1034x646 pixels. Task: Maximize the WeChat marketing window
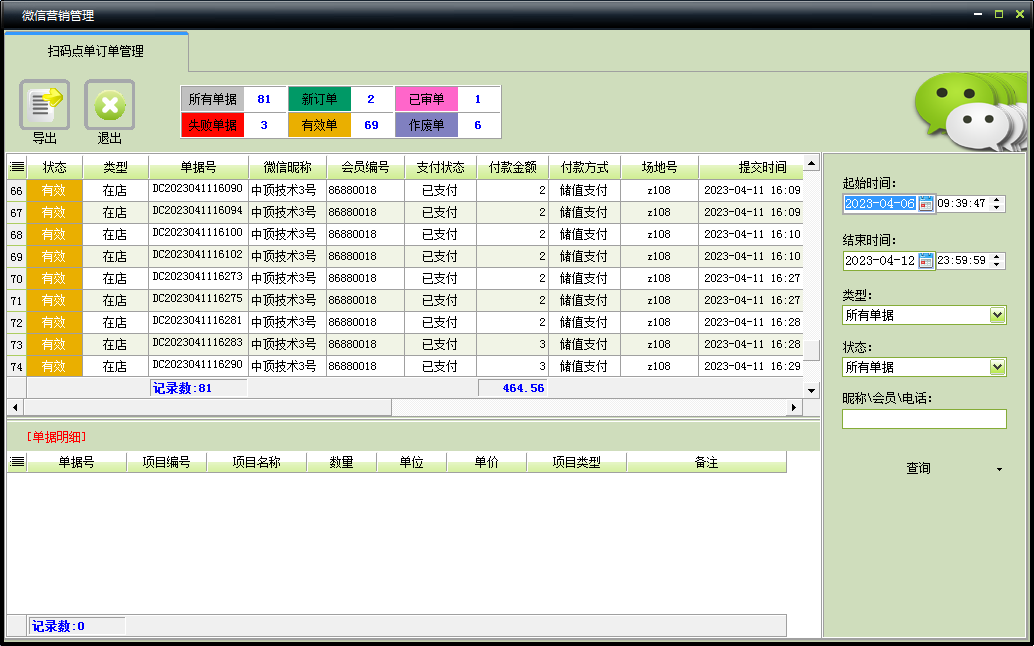coord(998,14)
